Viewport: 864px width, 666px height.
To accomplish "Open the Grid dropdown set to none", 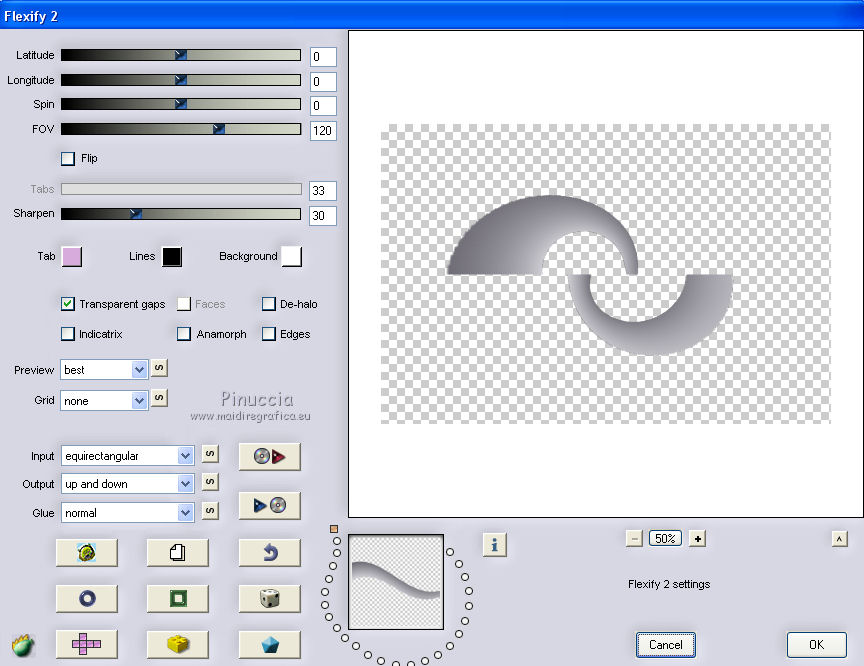I will tap(104, 400).
